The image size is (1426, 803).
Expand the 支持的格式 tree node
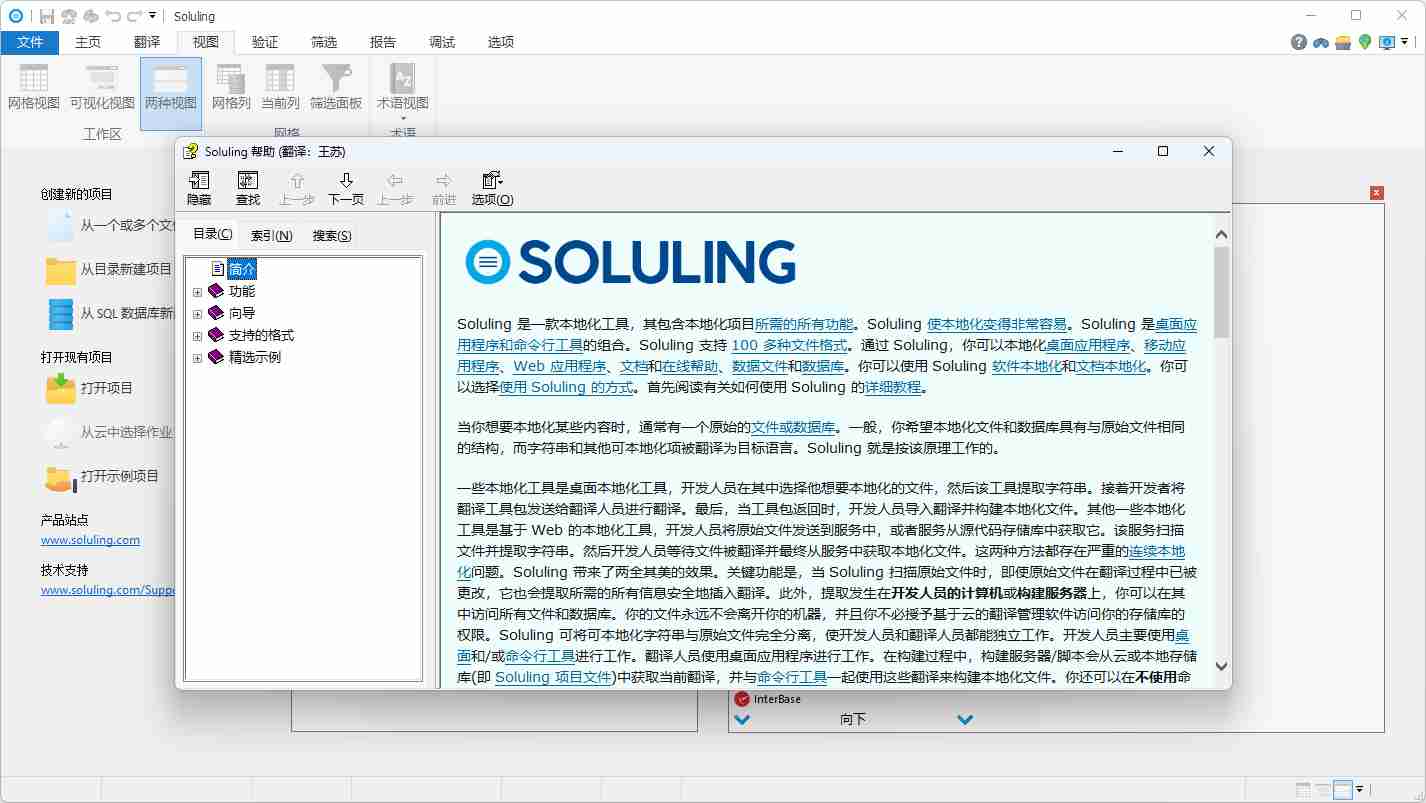[198, 338]
